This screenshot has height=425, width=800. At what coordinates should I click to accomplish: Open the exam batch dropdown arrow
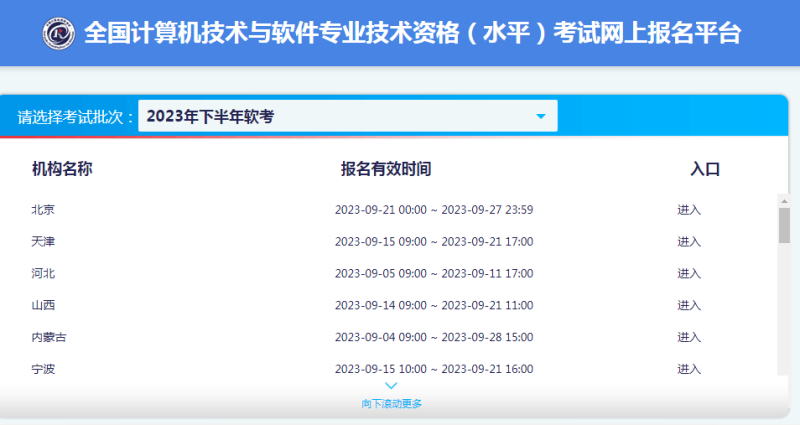tap(541, 116)
